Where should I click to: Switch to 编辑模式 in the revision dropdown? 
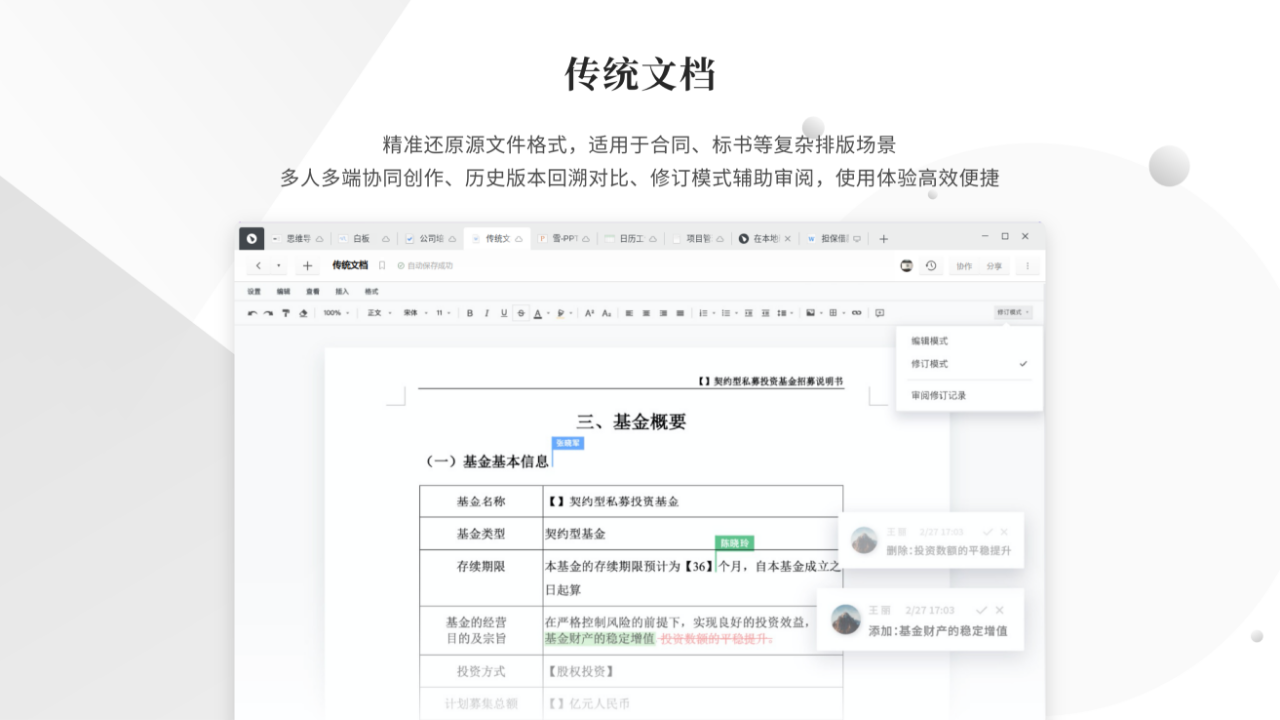tap(930, 340)
